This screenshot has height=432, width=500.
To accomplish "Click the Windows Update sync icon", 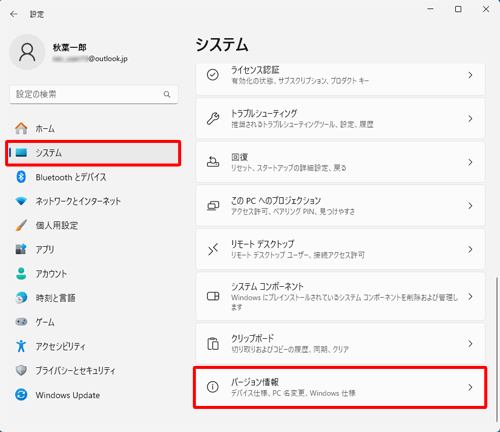I will click(21, 395).
